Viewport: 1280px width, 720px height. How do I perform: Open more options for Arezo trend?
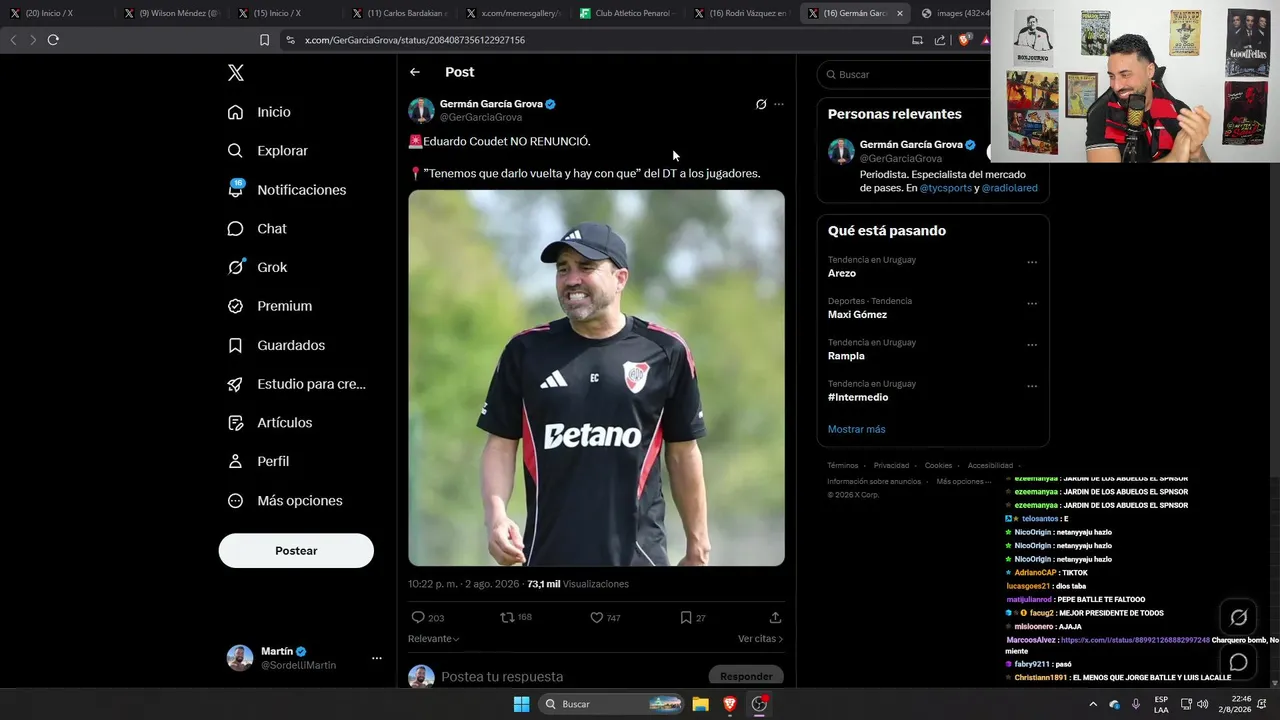1032,262
